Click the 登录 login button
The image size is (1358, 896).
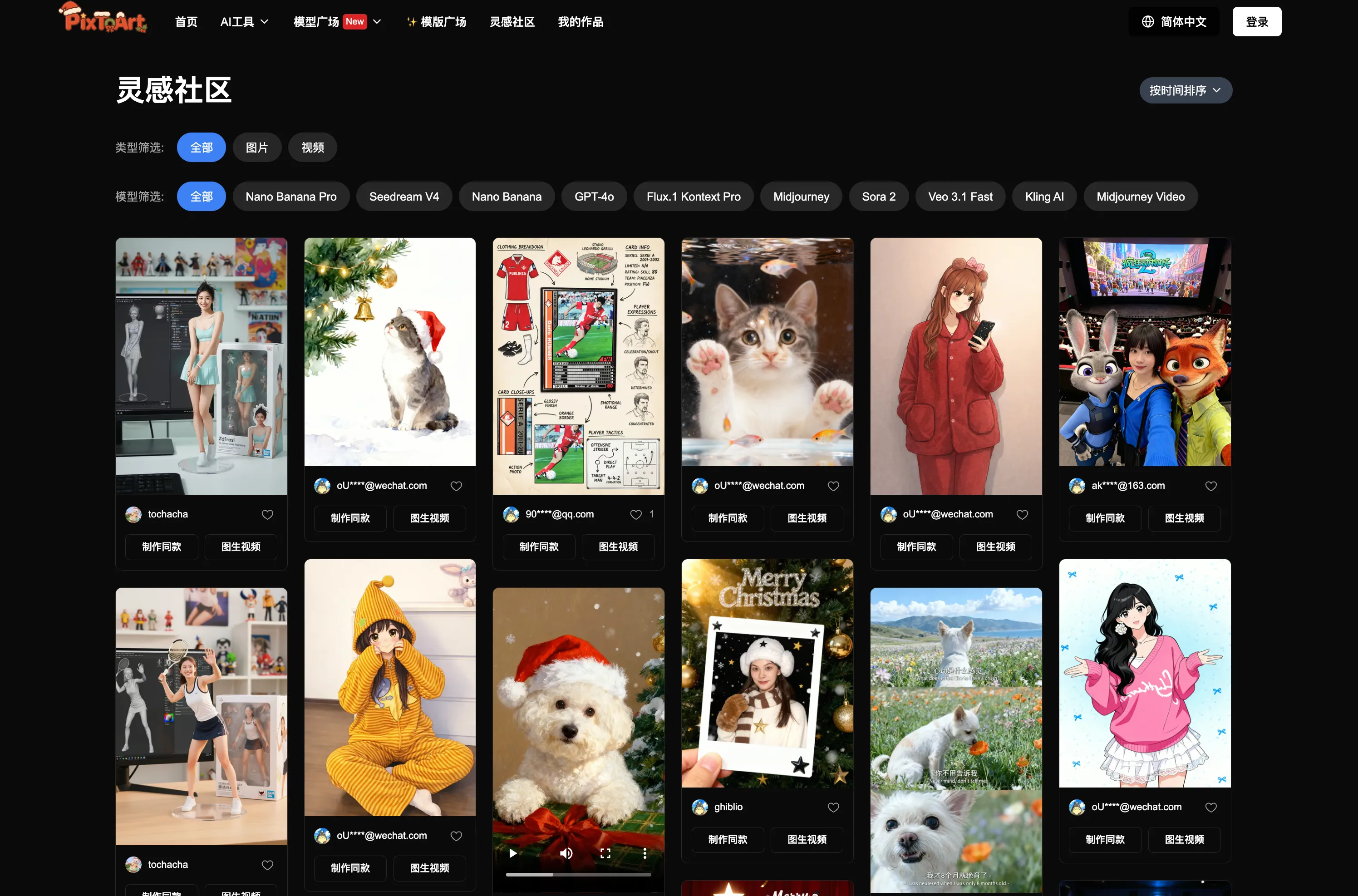1256,22
